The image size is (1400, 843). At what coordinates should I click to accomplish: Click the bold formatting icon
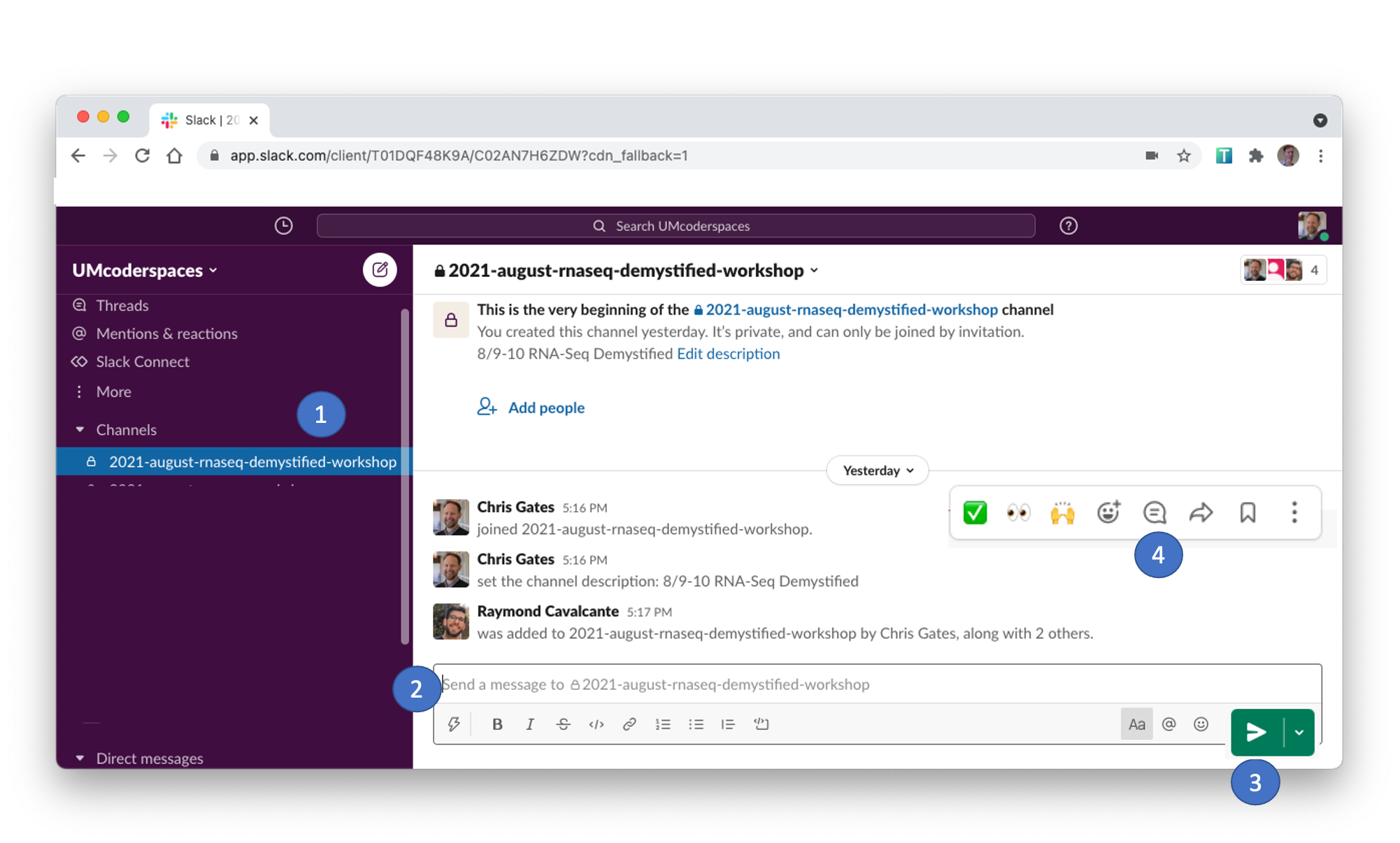[x=497, y=723]
